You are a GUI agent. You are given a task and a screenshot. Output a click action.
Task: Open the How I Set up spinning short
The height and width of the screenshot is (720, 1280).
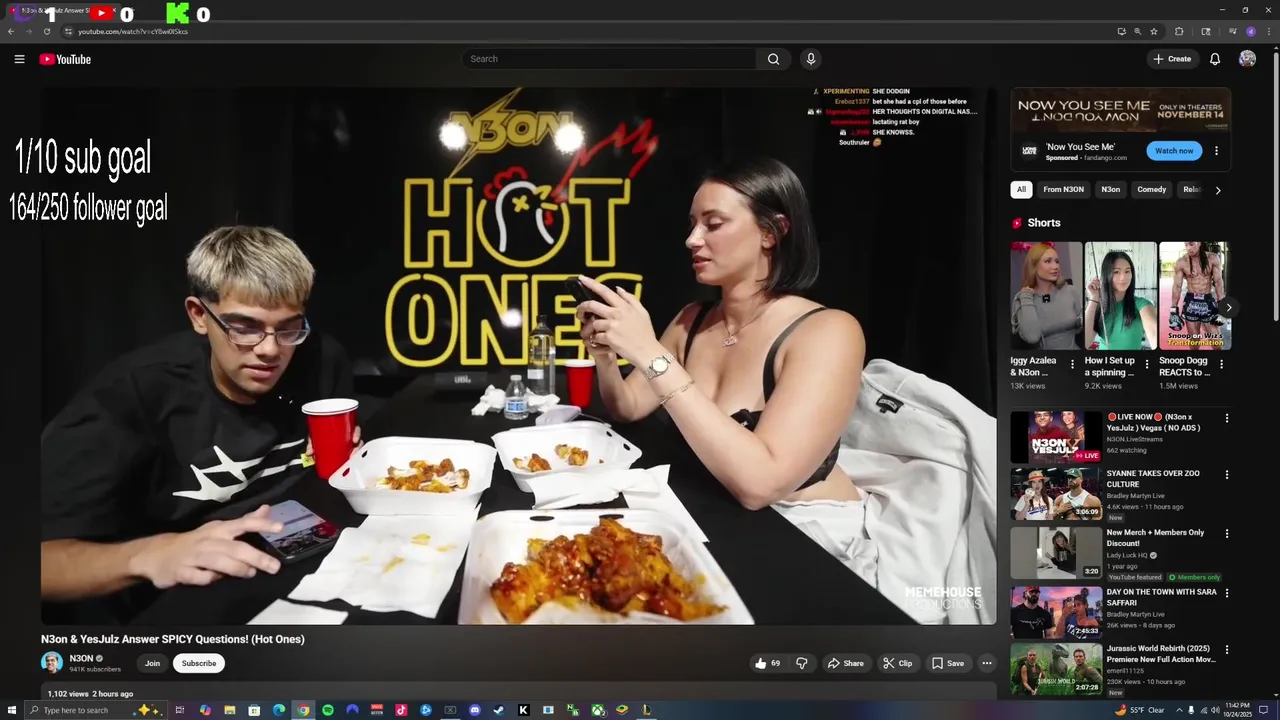(x=1120, y=296)
